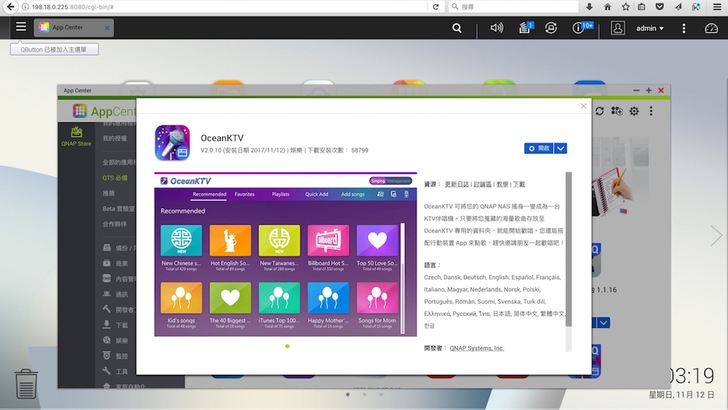Click the blue 開啟 open button

pos(539,148)
